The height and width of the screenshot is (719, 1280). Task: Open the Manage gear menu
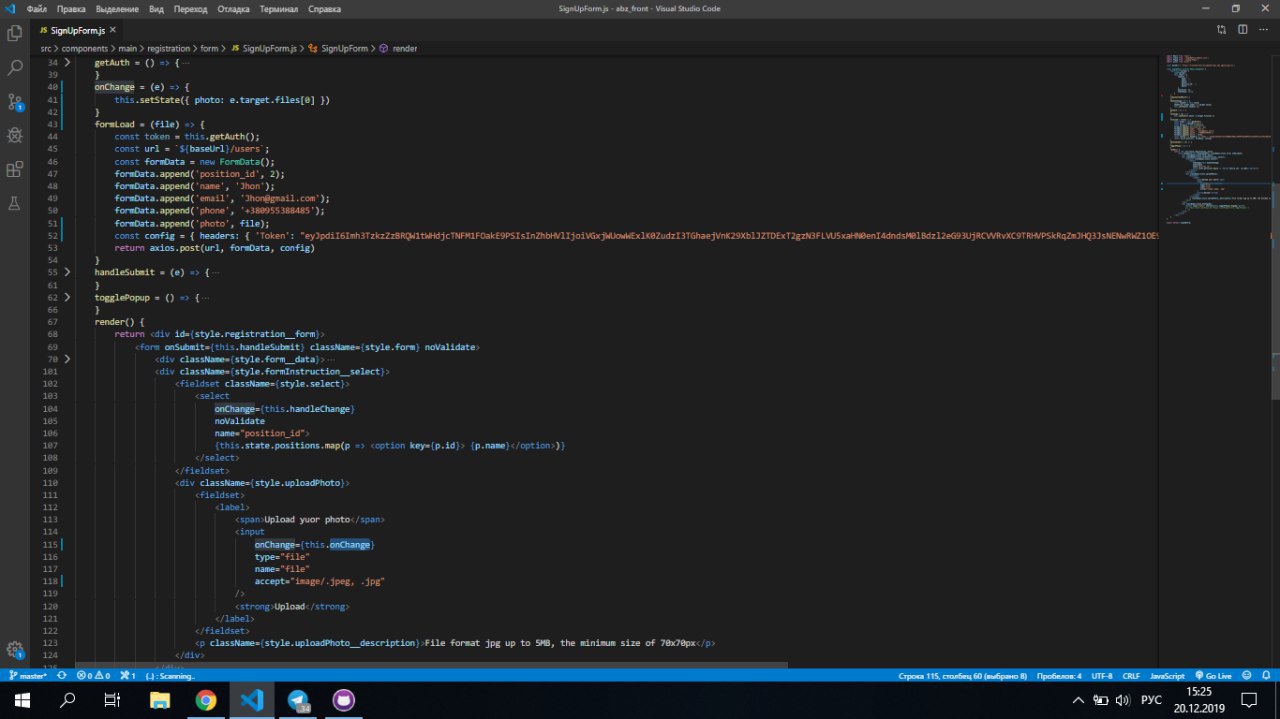[x=15, y=649]
